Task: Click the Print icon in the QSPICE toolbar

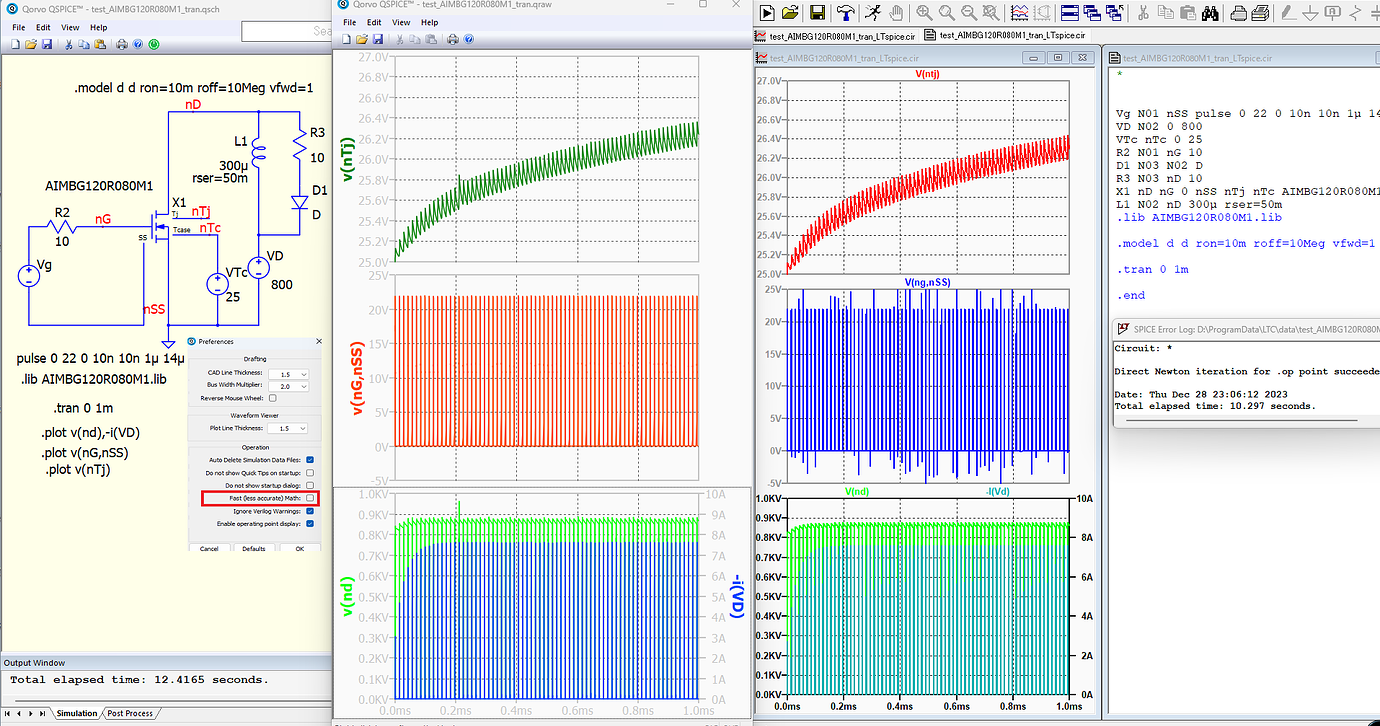Action: 121,44
